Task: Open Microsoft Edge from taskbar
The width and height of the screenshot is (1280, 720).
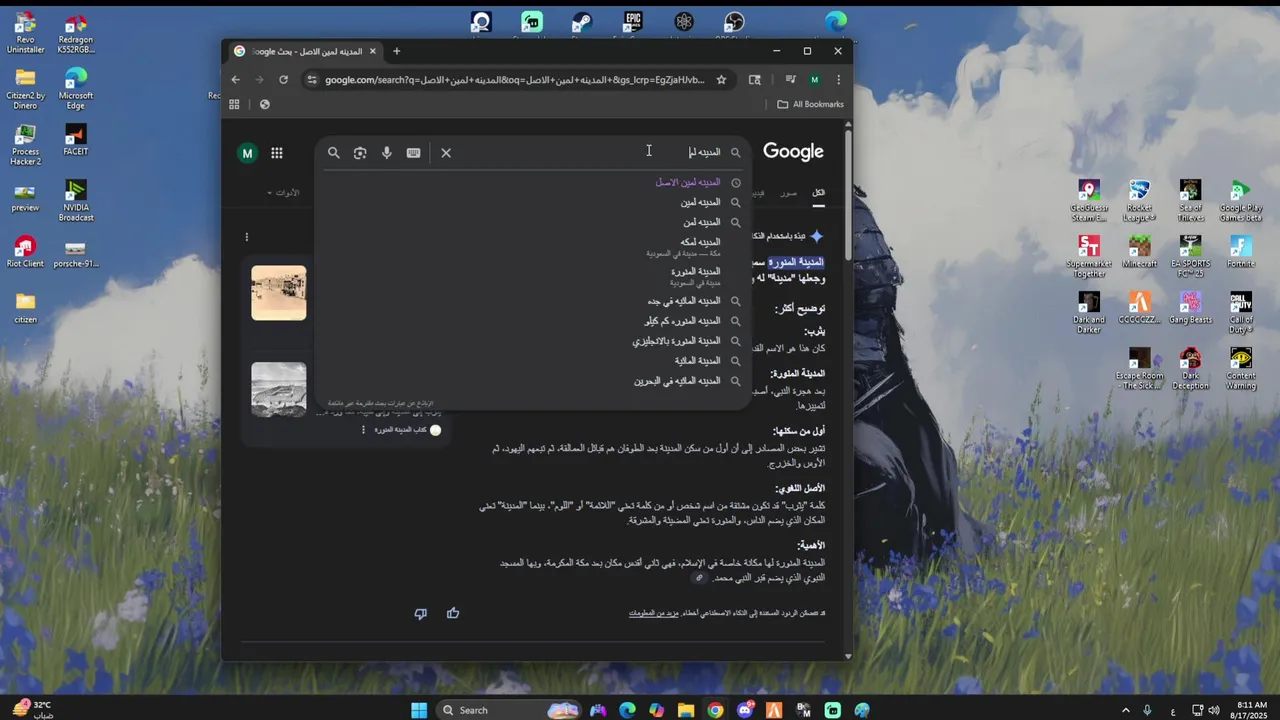Action: point(627,710)
